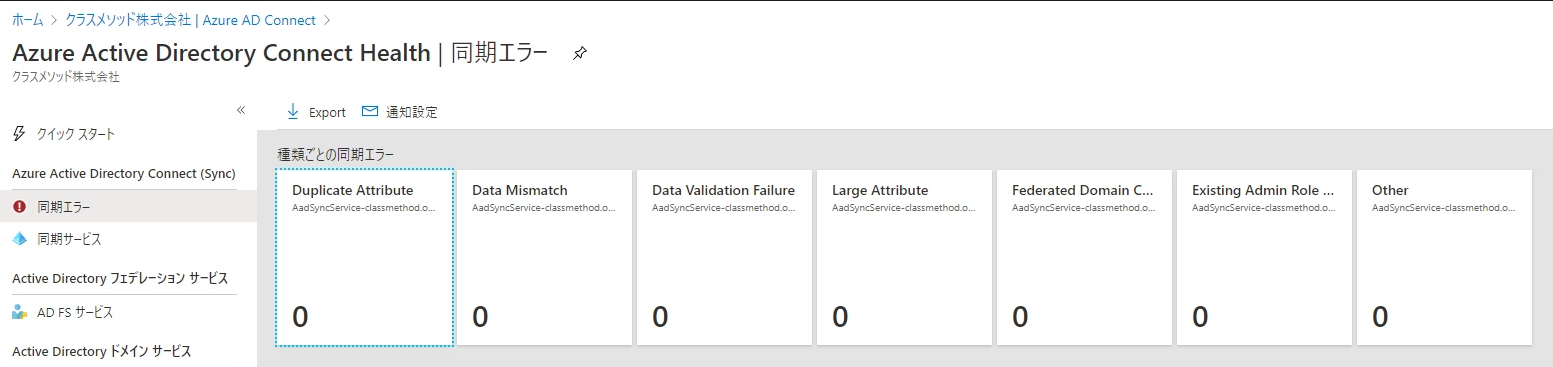The width and height of the screenshot is (1553, 367).
Task: Open the Data Validation Failure tile
Action: 725,257
